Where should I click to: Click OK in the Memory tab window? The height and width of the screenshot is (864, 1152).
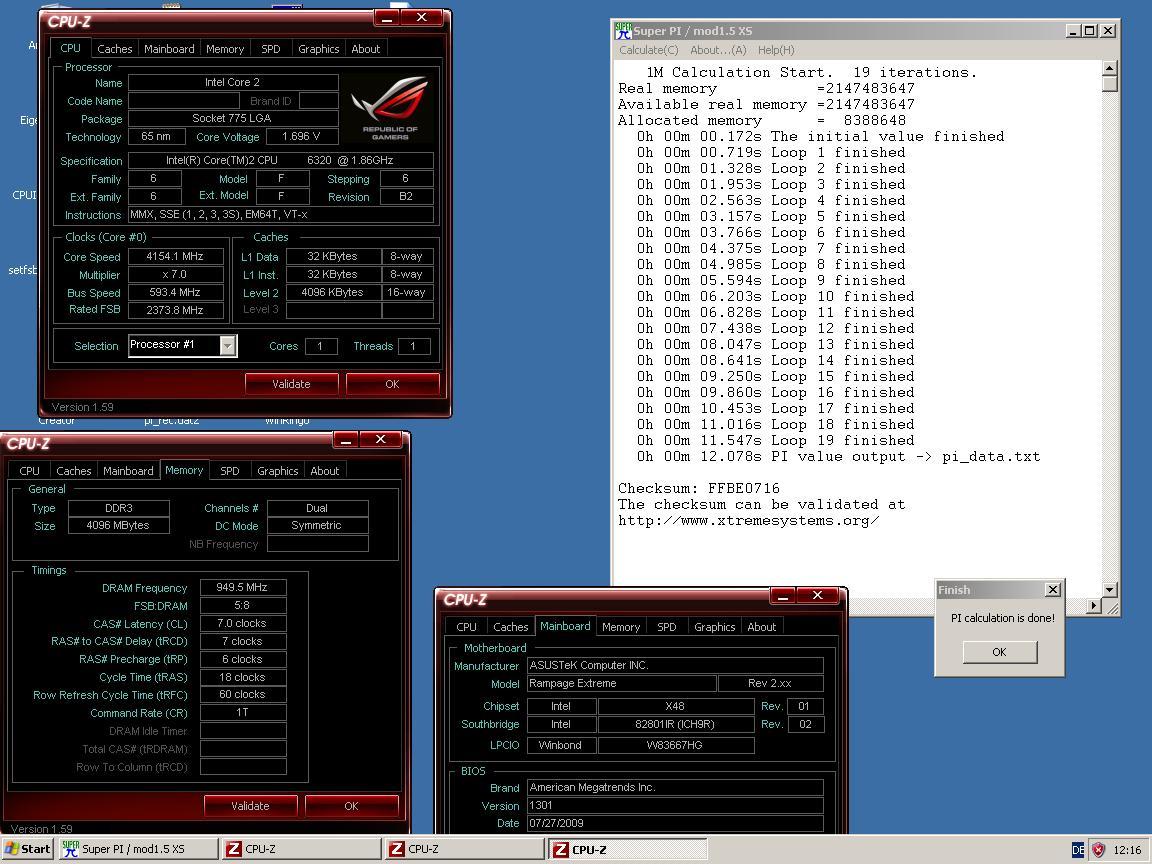pos(351,806)
